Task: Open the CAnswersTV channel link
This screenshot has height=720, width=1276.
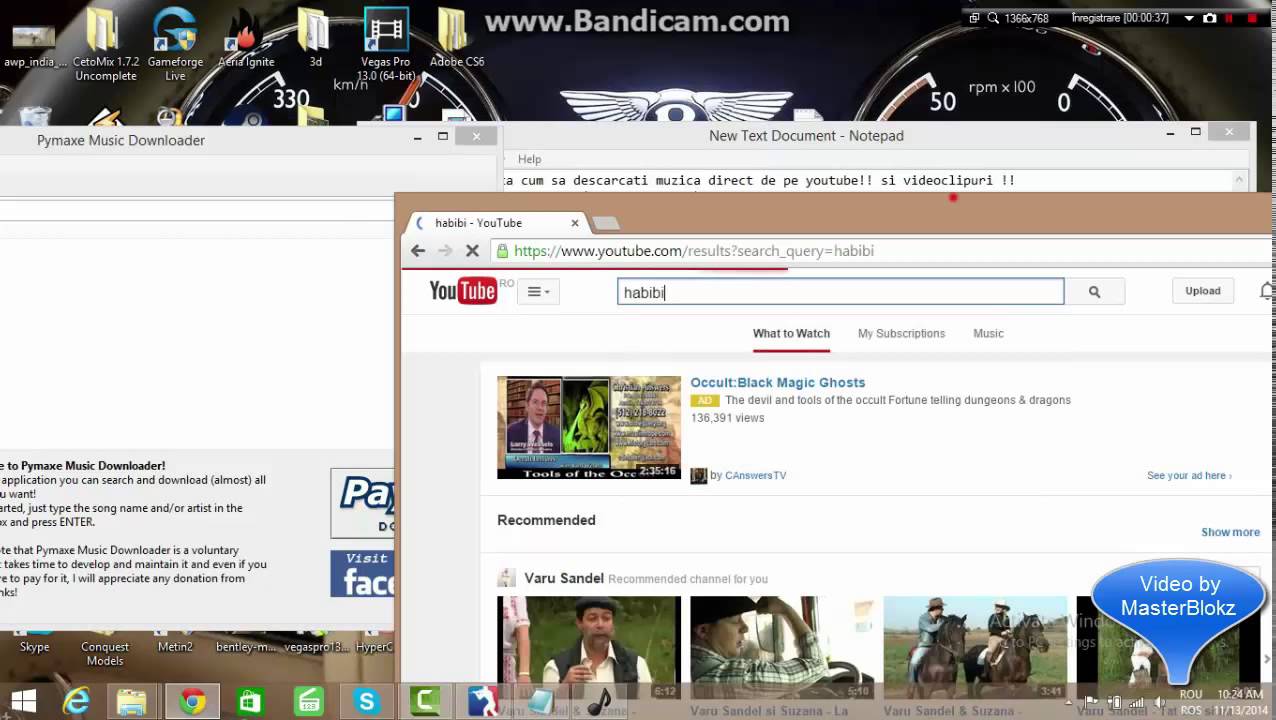Action: [755, 476]
